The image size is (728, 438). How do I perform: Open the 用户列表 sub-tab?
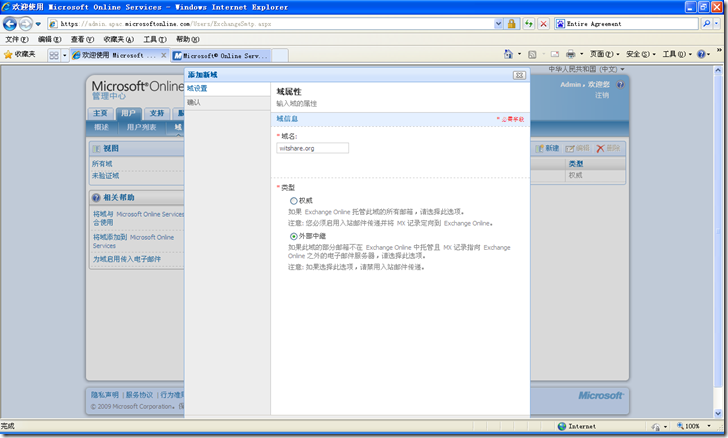click(141, 127)
